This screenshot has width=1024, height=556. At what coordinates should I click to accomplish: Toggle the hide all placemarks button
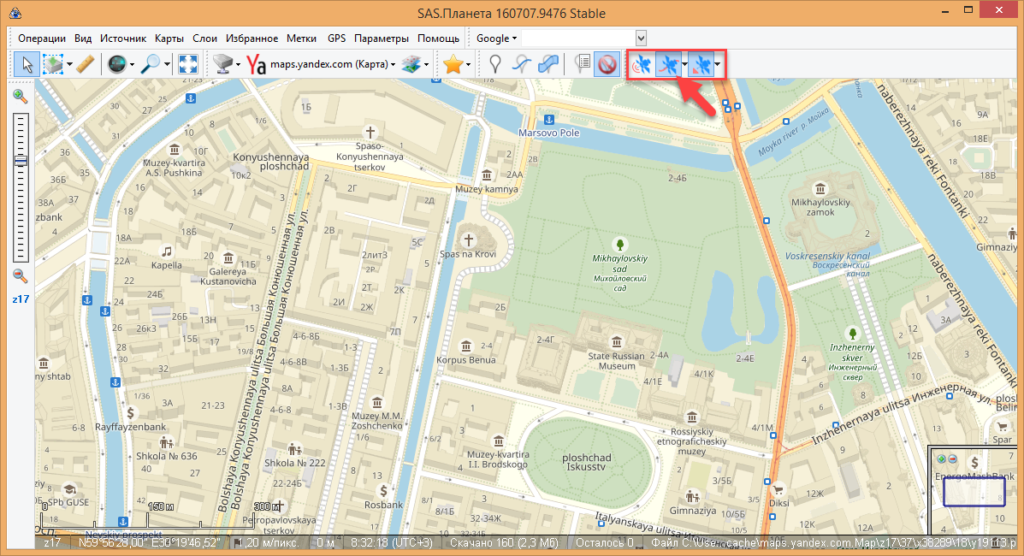(x=605, y=65)
